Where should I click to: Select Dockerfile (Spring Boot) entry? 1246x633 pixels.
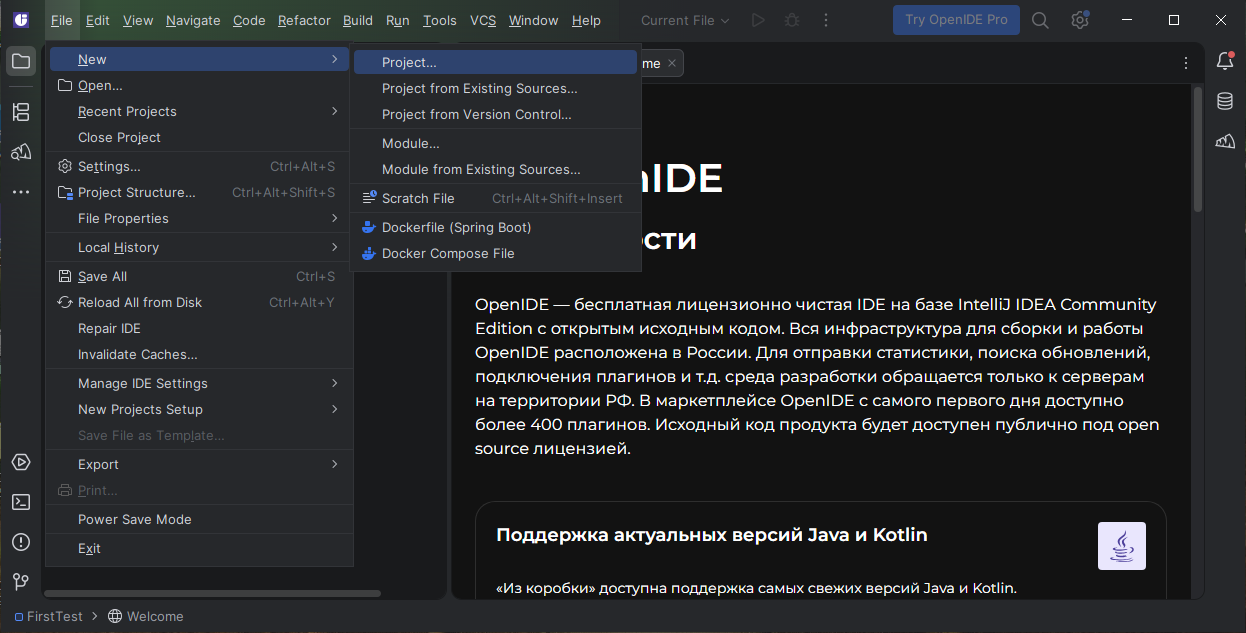[x=495, y=227]
